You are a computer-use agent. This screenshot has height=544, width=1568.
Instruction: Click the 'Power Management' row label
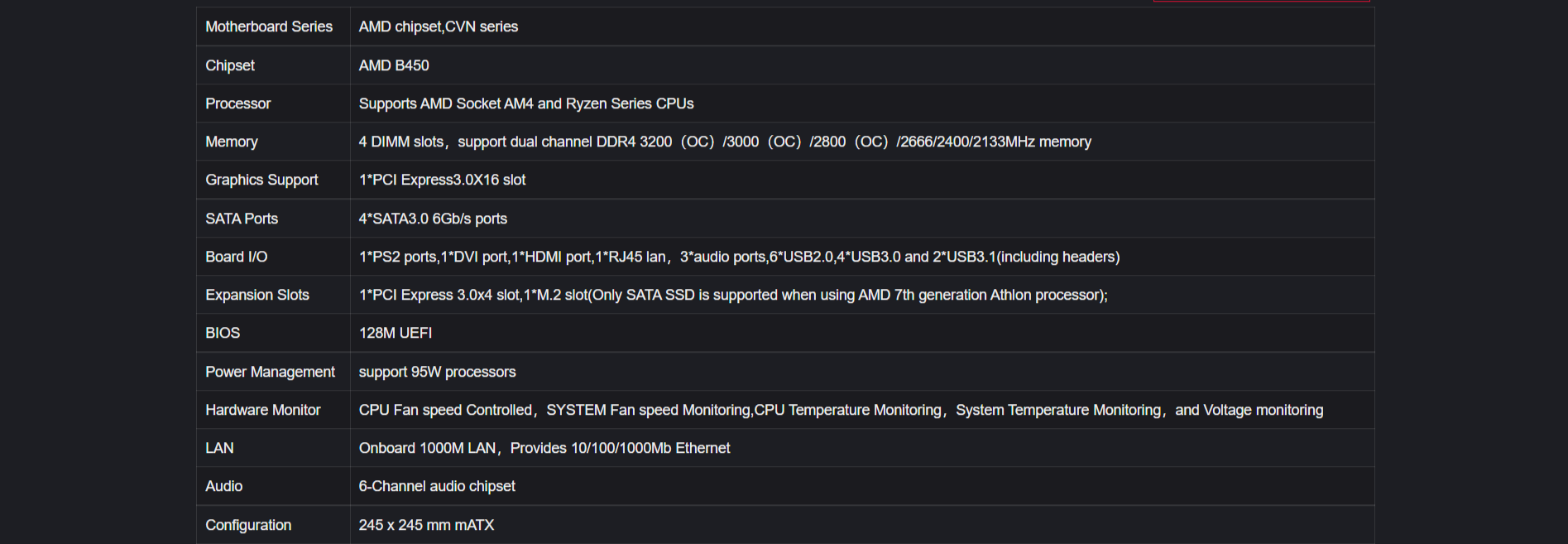[x=270, y=372]
